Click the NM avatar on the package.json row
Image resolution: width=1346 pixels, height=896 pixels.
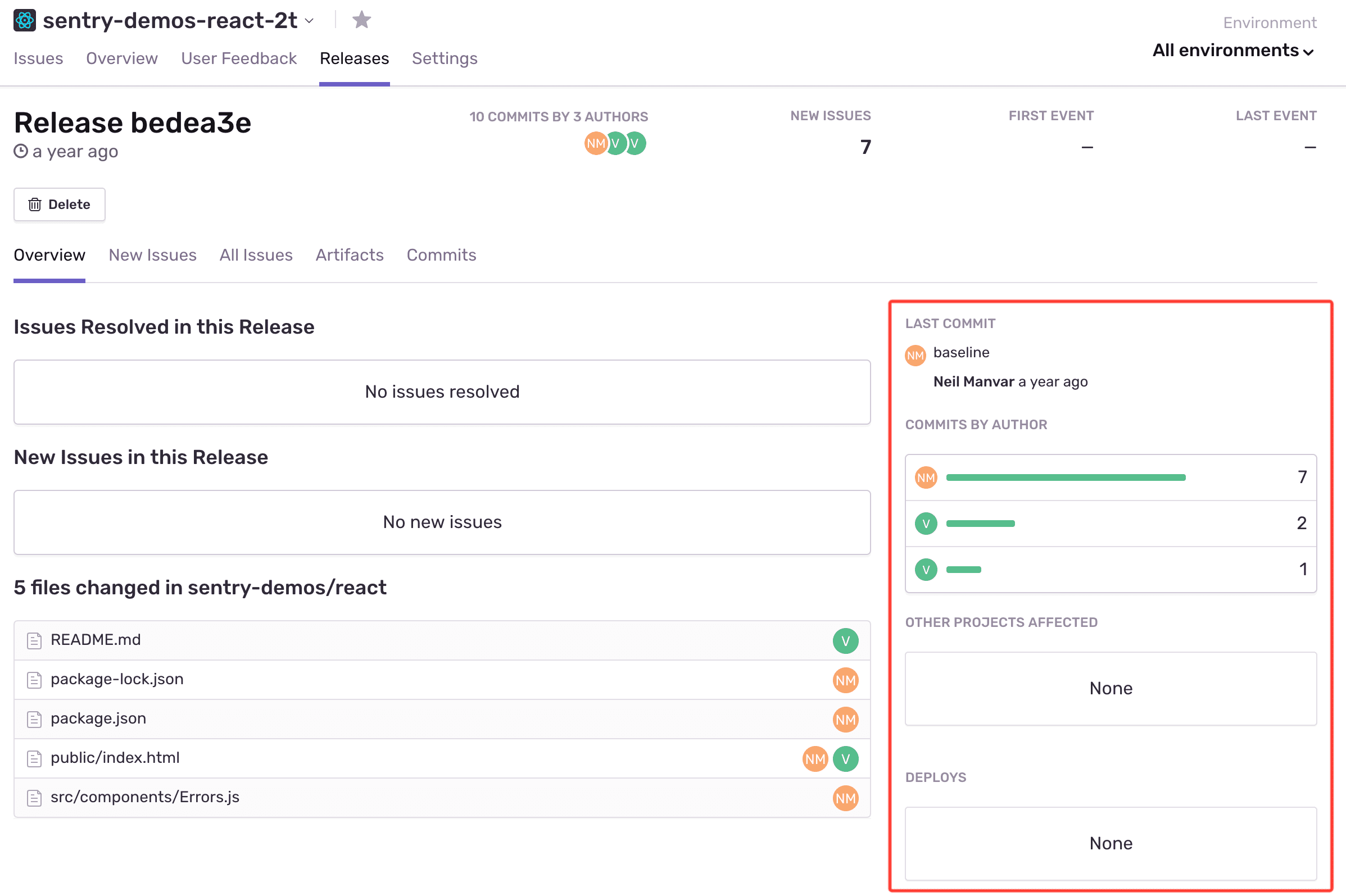pos(845,720)
